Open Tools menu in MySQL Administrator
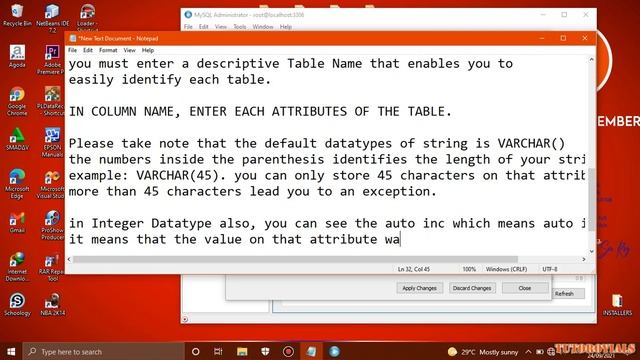640x360 pixels. pyautogui.click(x=240, y=27)
